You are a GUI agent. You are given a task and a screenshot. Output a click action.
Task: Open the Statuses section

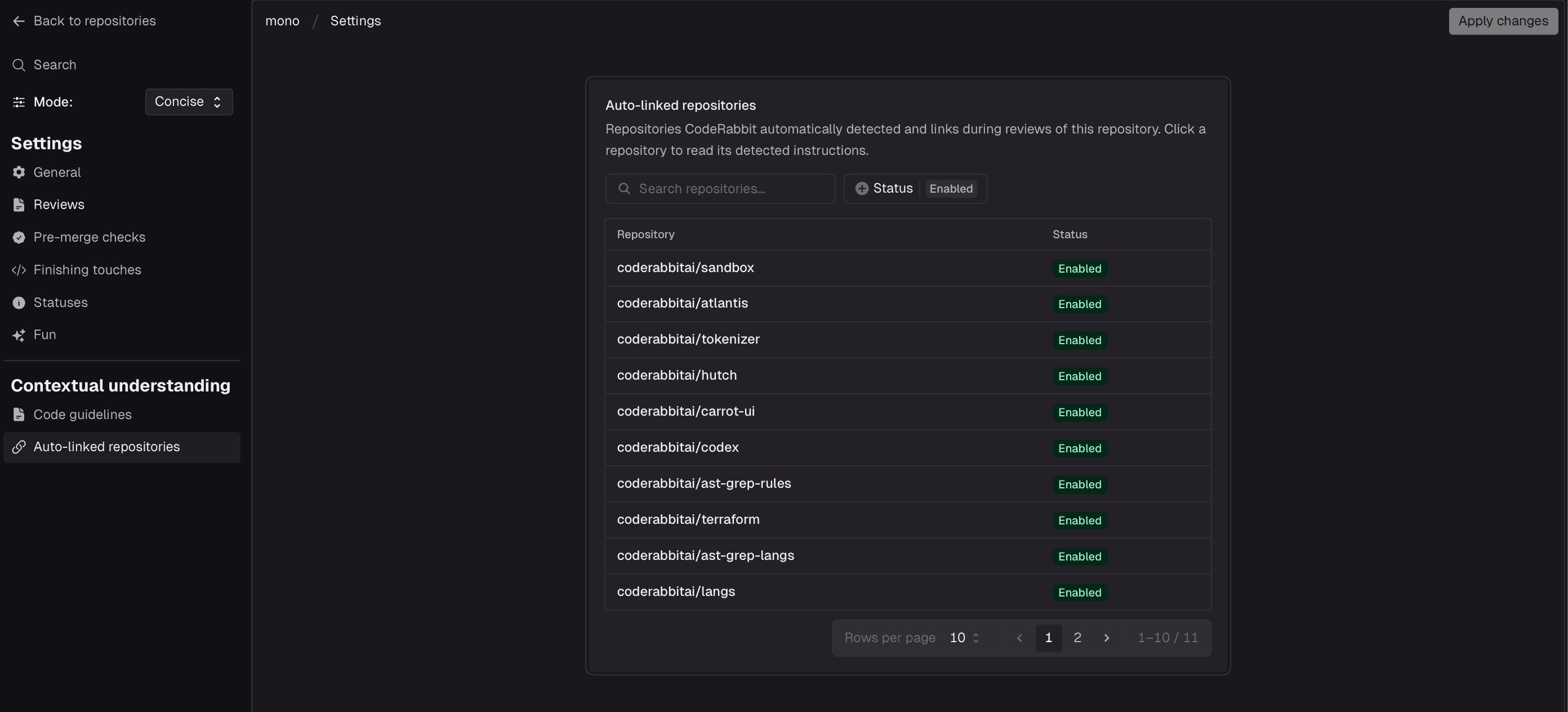(x=122, y=303)
